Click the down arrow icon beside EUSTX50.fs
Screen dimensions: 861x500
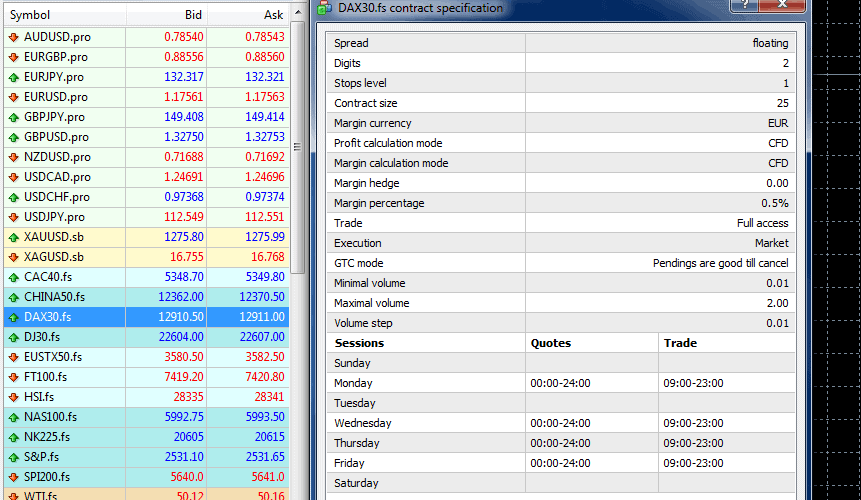pyautogui.click(x=14, y=357)
